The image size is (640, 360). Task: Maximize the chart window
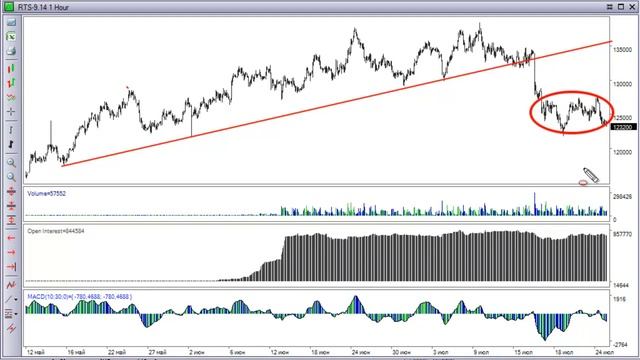point(620,7)
